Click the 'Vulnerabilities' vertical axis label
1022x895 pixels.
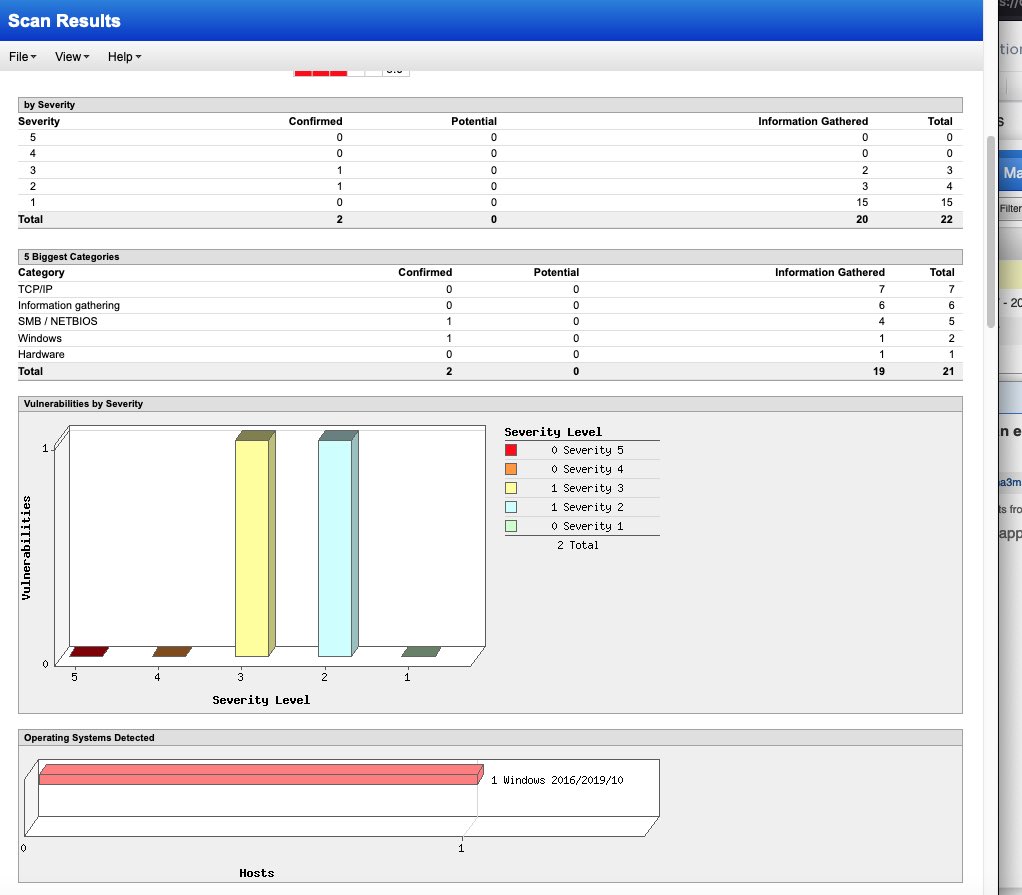(26, 548)
